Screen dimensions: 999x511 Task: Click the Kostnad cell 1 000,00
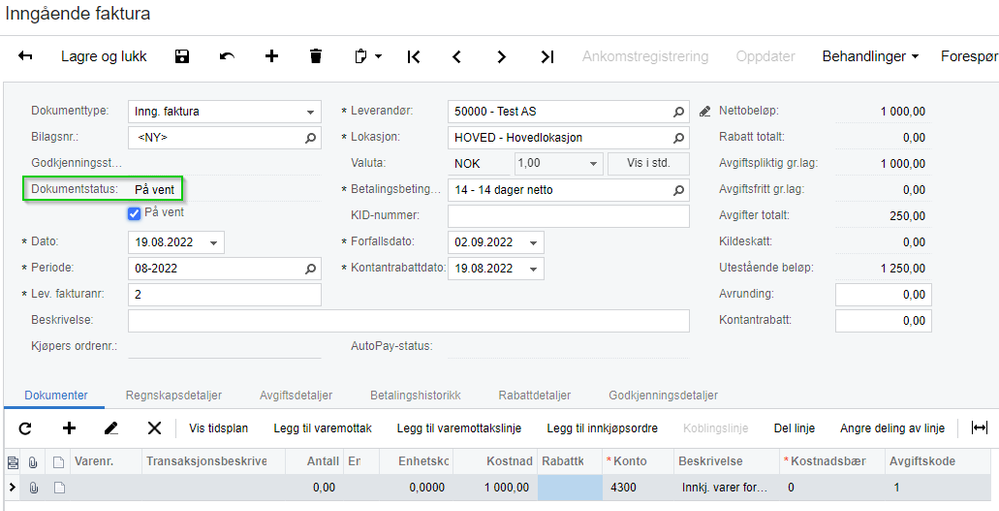(x=495, y=487)
